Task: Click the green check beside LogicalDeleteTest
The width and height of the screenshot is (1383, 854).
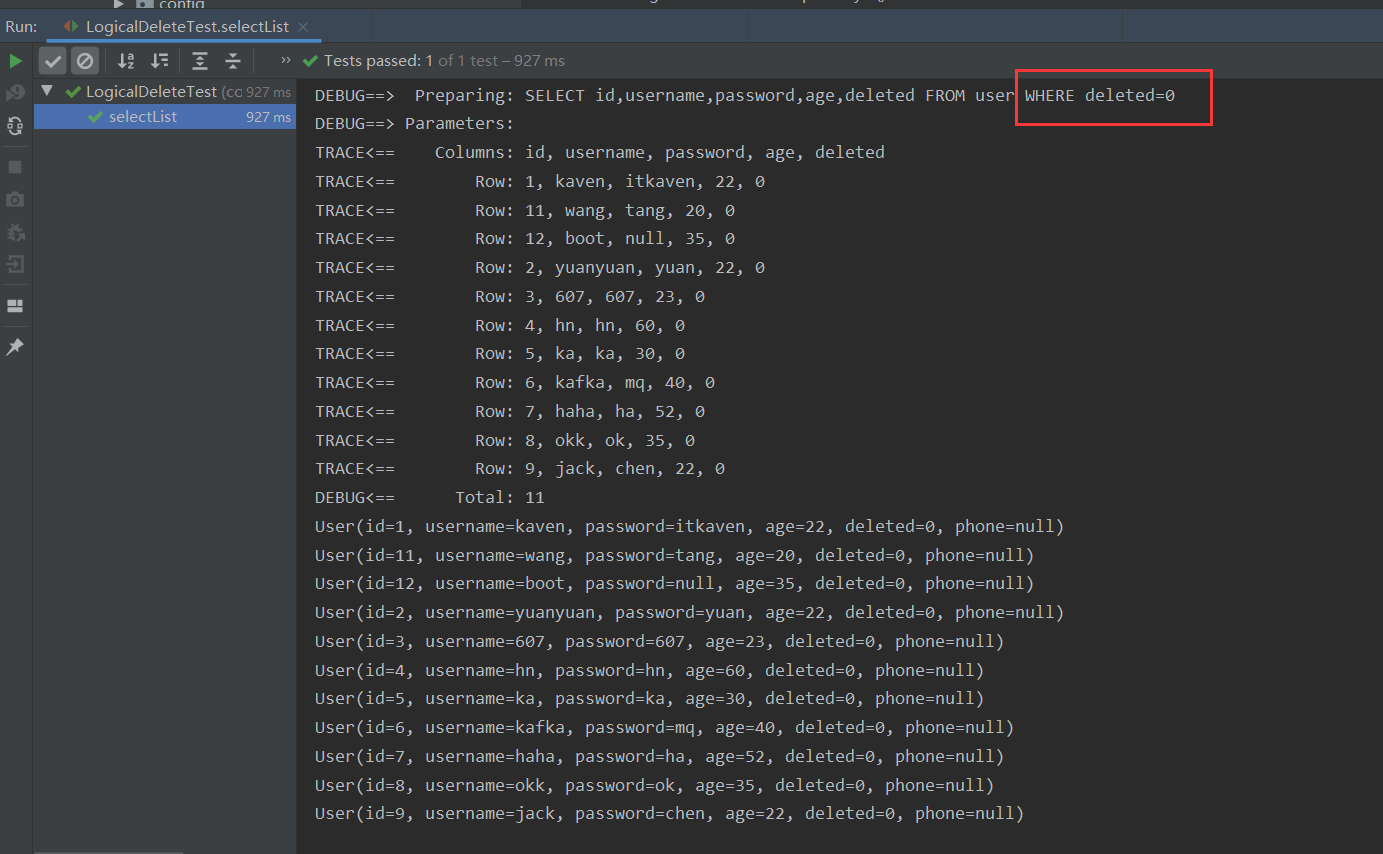Action: (72, 92)
